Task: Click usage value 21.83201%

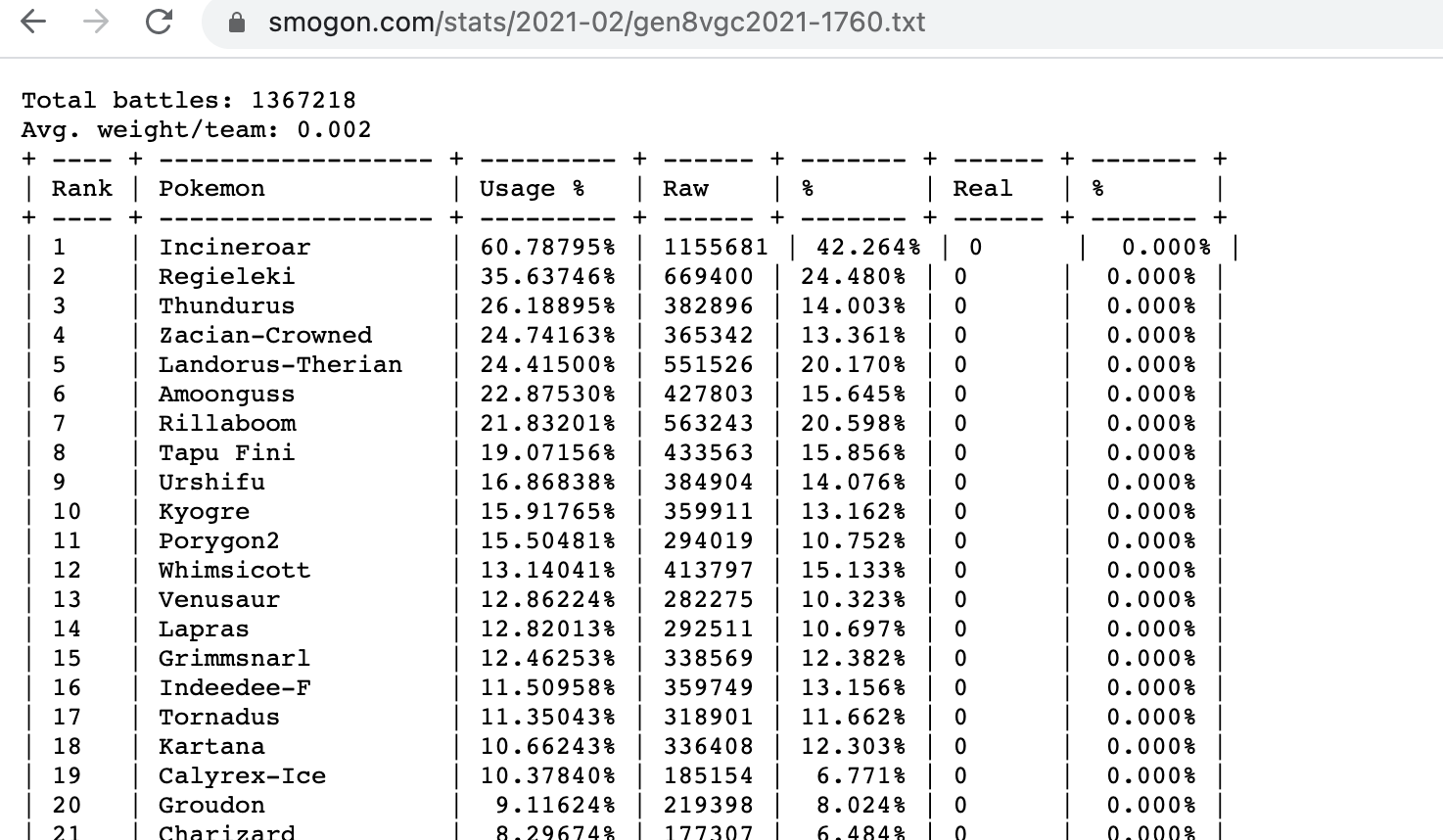Action: click(x=547, y=423)
